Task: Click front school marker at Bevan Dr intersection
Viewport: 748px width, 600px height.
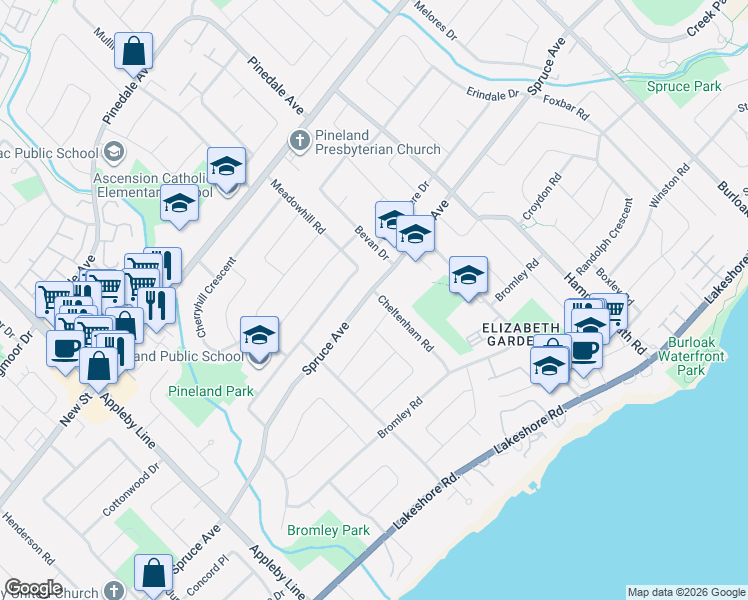Action: (416, 235)
